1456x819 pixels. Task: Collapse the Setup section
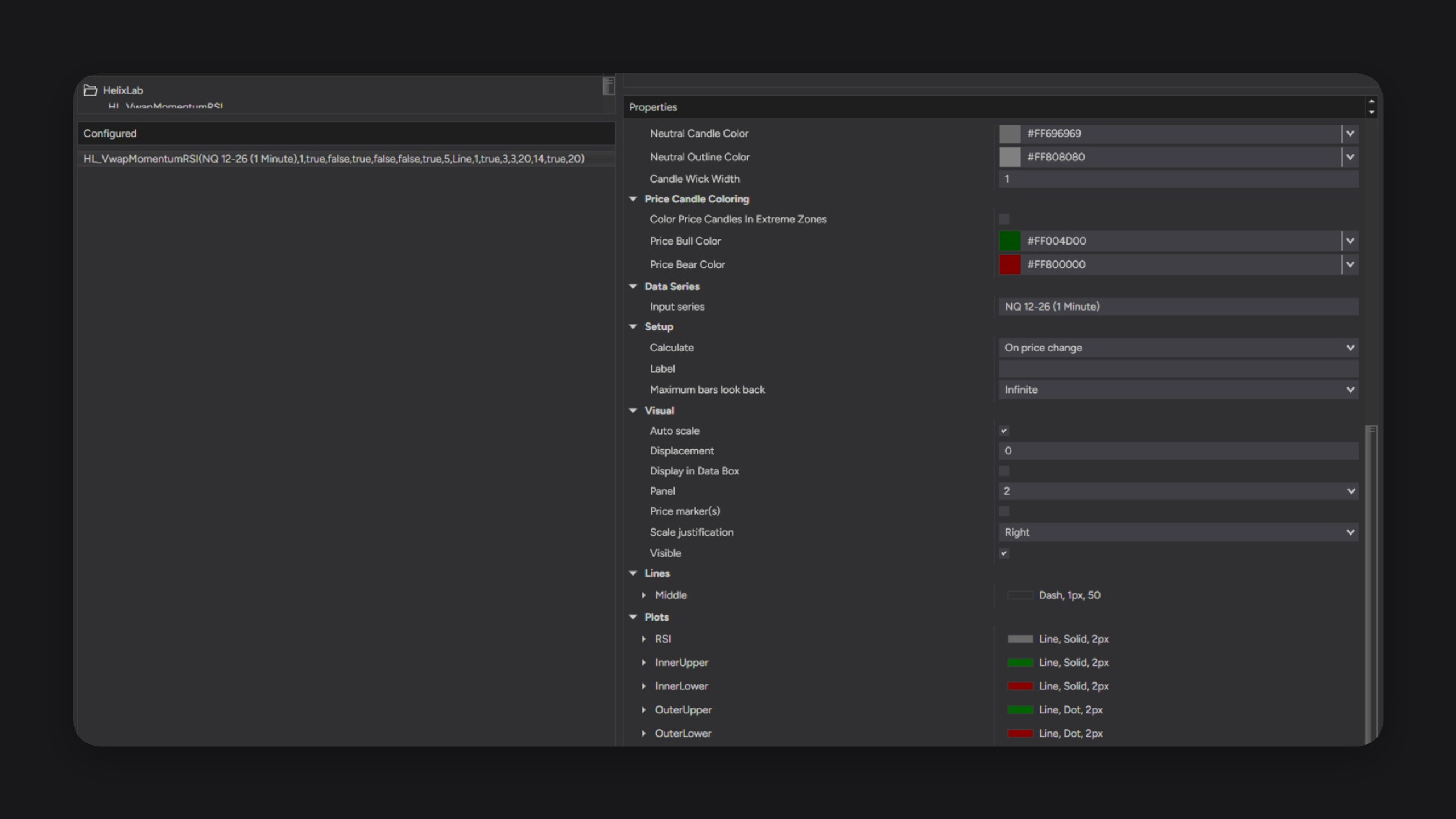tap(633, 327)
